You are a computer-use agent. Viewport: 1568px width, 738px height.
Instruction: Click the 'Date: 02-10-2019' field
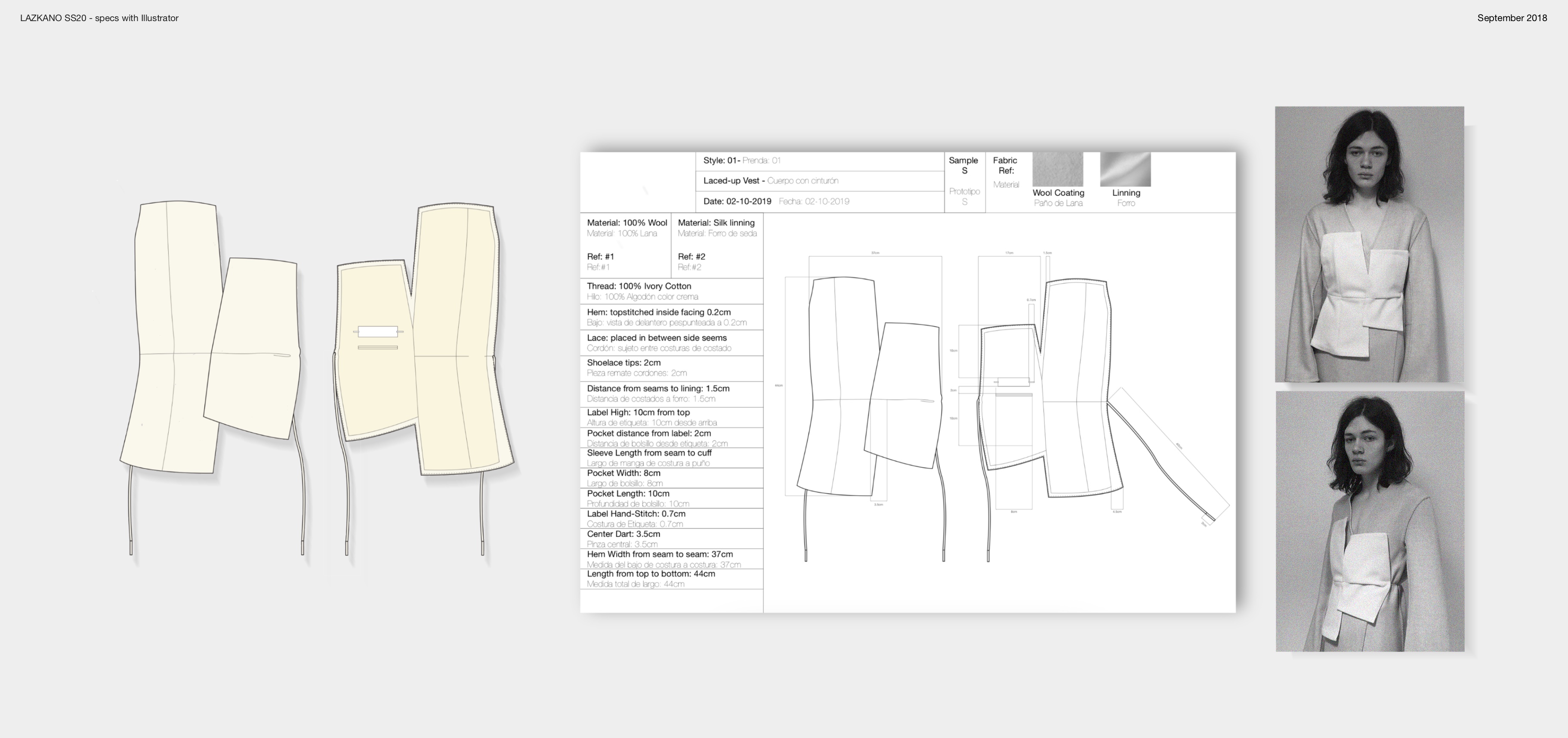[819, 202]
